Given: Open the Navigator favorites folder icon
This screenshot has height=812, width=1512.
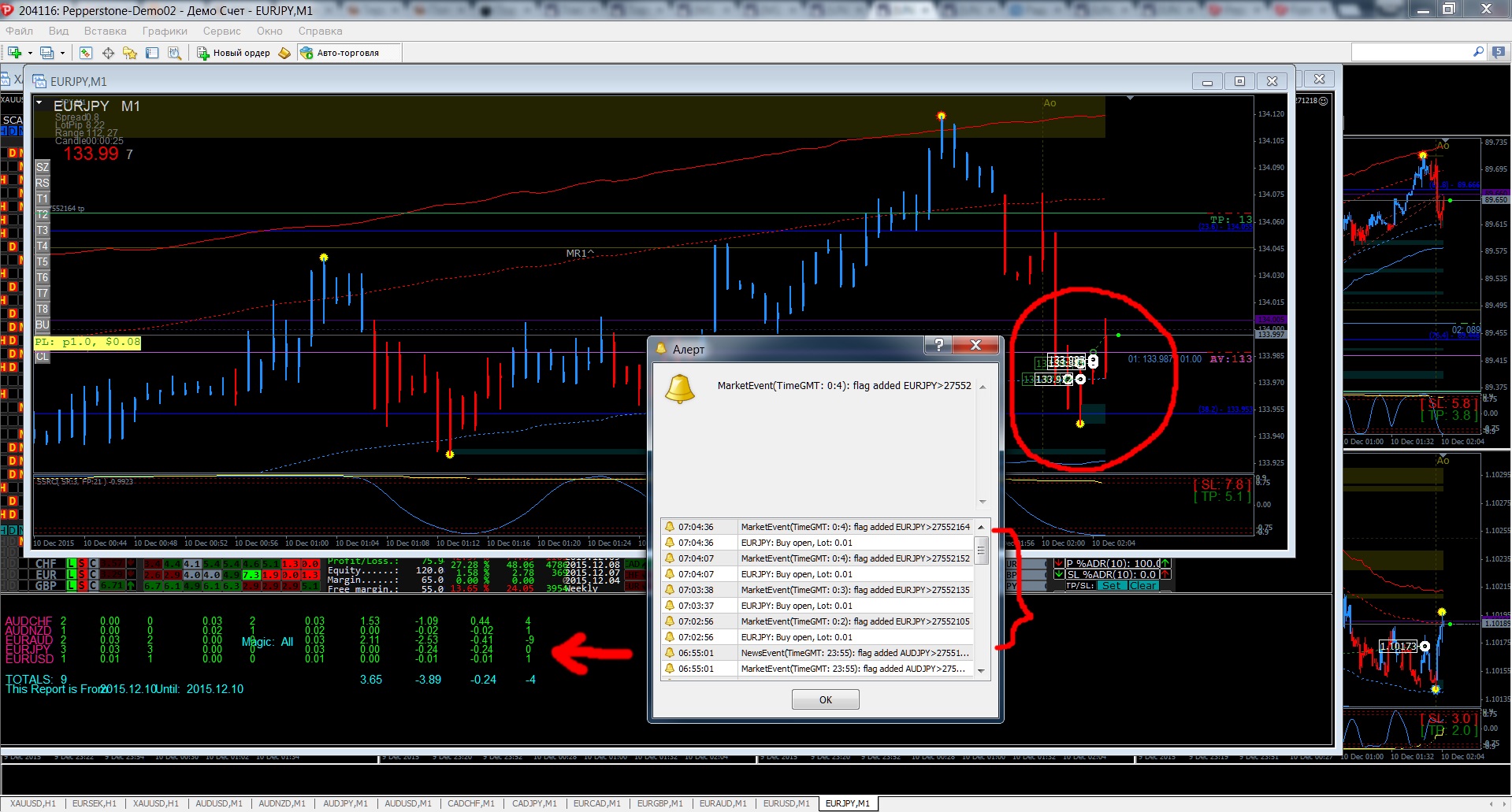Looking at the screenshot, I should coord(130,53).
